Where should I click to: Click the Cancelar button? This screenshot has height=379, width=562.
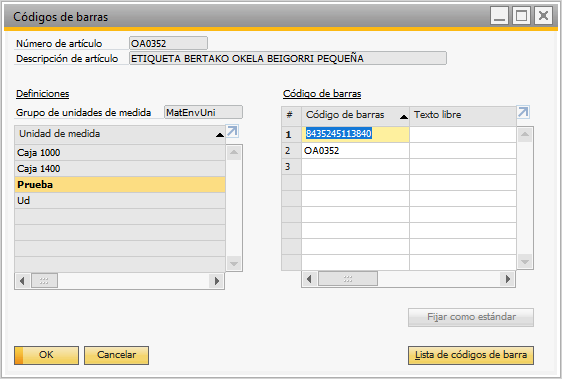[x=116, y=355]
